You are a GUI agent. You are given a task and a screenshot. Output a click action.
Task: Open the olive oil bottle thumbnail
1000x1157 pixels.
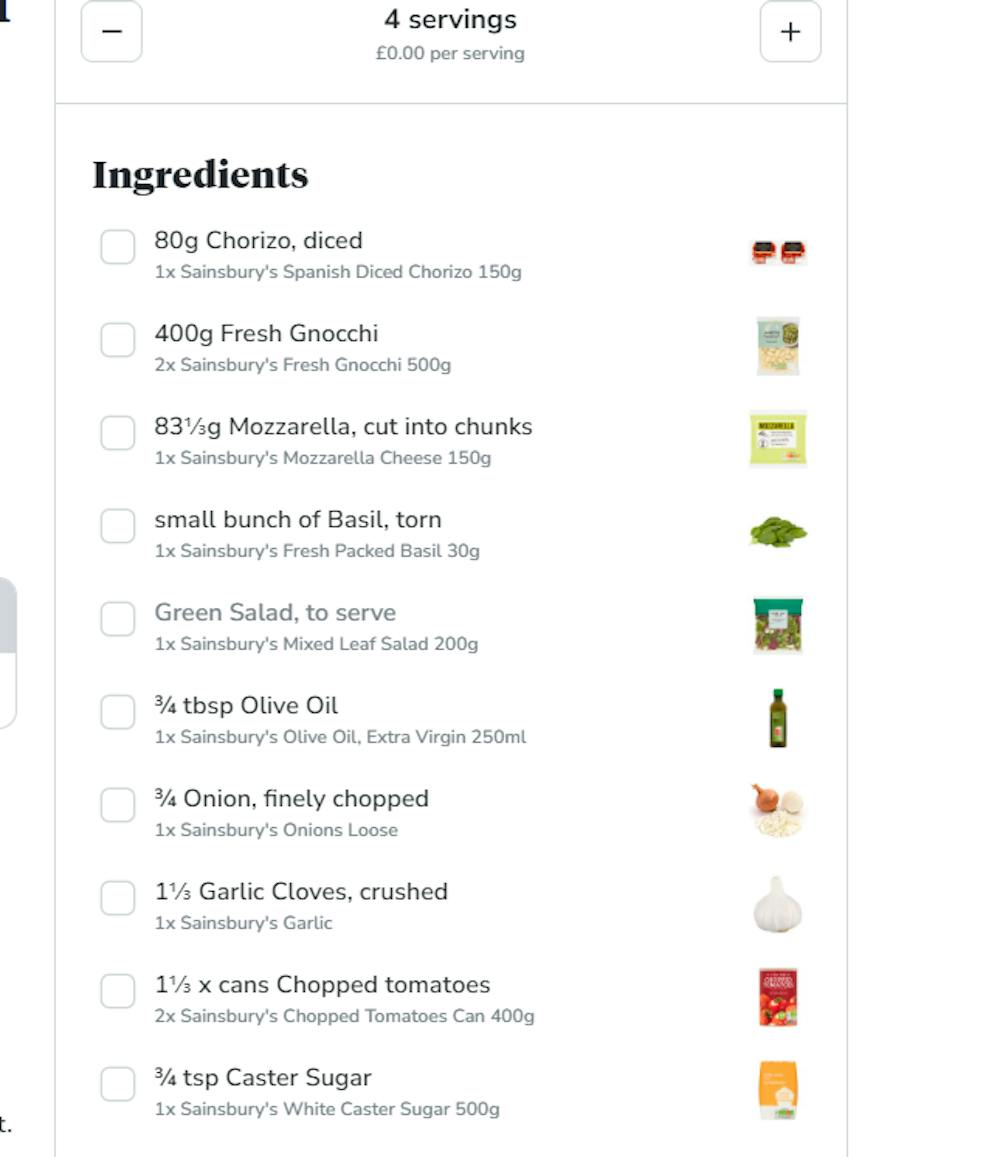[x=778, y=718]
